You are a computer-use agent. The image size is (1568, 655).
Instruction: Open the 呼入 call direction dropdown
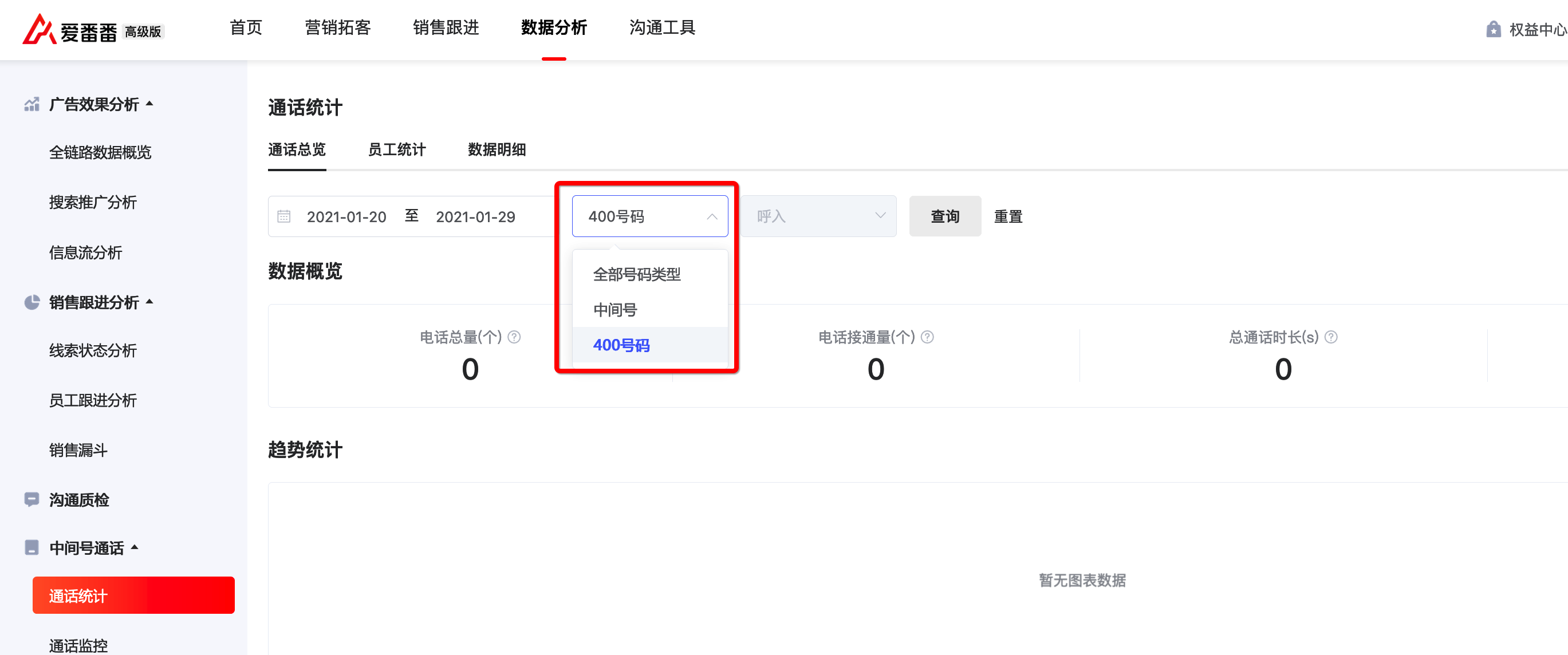pos(818,216)
